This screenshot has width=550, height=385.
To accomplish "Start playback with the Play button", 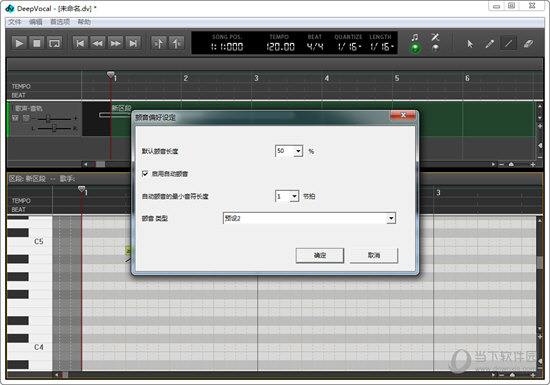I will tap(19, 43).
